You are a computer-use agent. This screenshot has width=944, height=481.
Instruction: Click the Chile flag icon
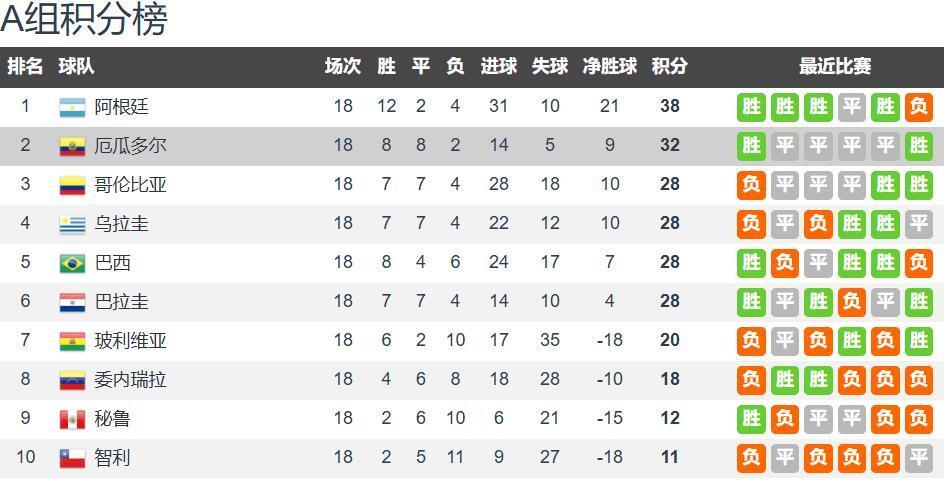coord(72,458)
